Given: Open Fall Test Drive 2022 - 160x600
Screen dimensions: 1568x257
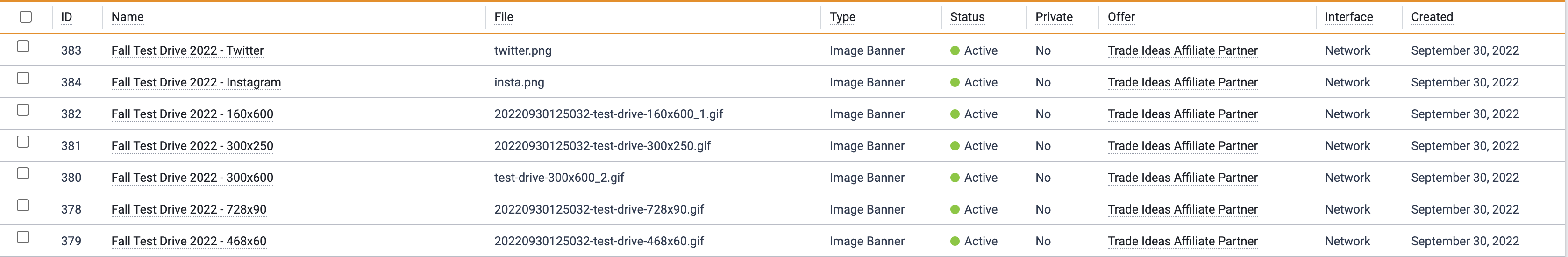Looking at the screenshot, I should pyautogui.click(x=192, y=114).
